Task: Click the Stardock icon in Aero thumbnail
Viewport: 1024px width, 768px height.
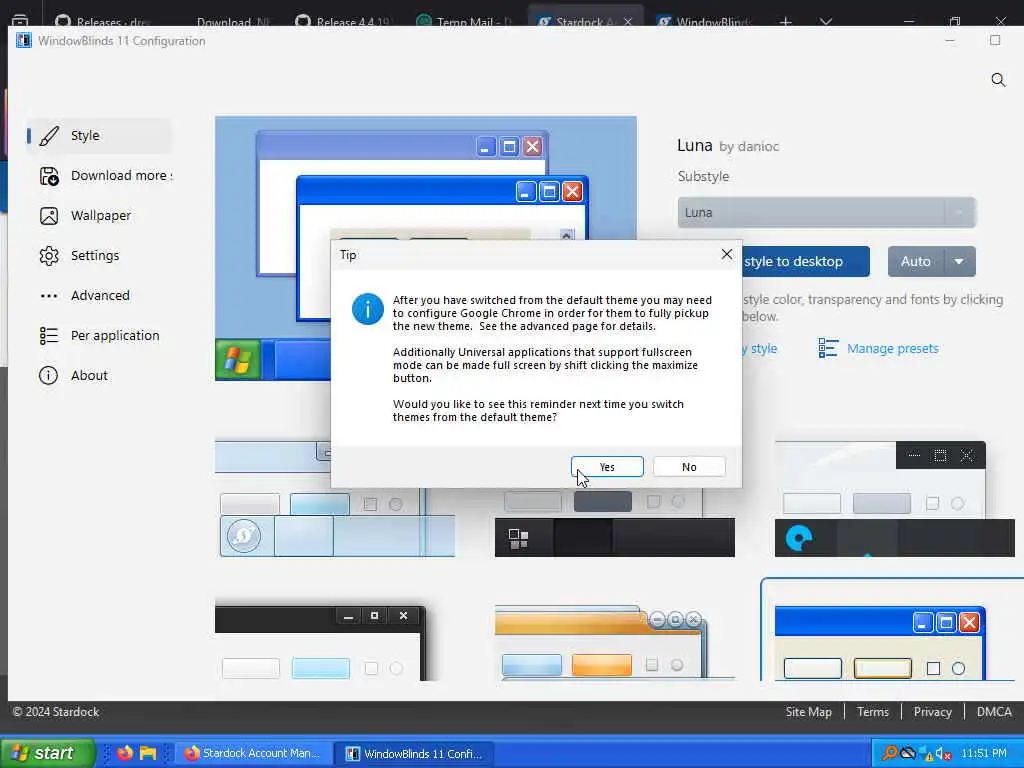Action: tap(244, 536)
